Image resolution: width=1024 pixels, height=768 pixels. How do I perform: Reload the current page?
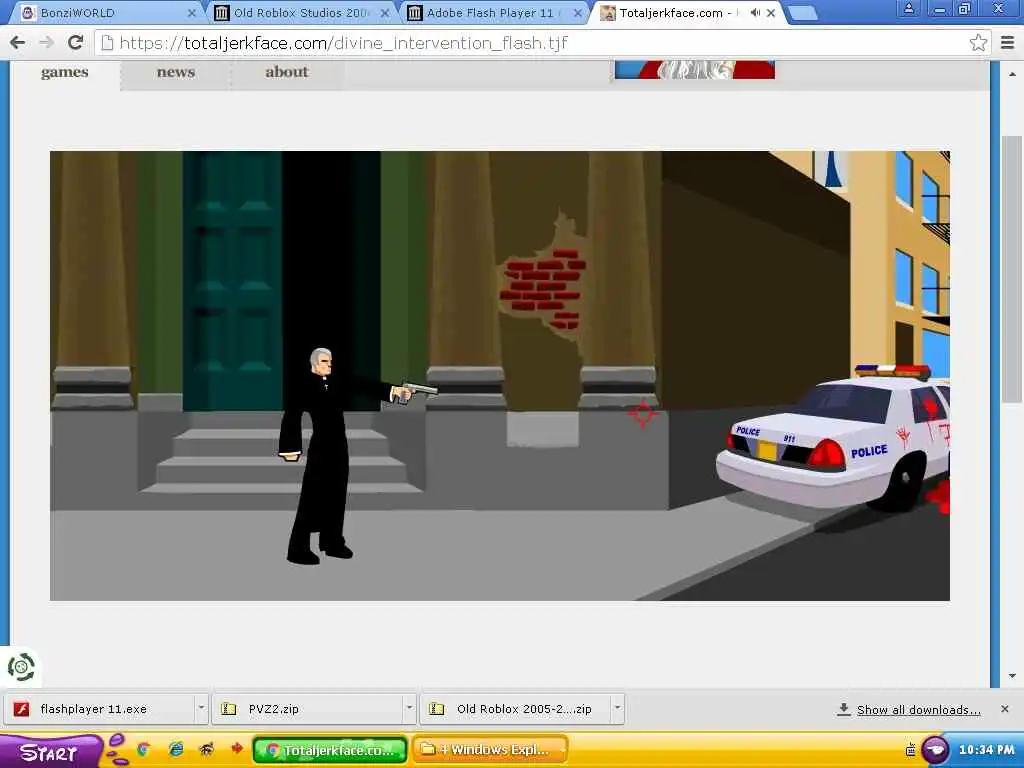(76, 42)
